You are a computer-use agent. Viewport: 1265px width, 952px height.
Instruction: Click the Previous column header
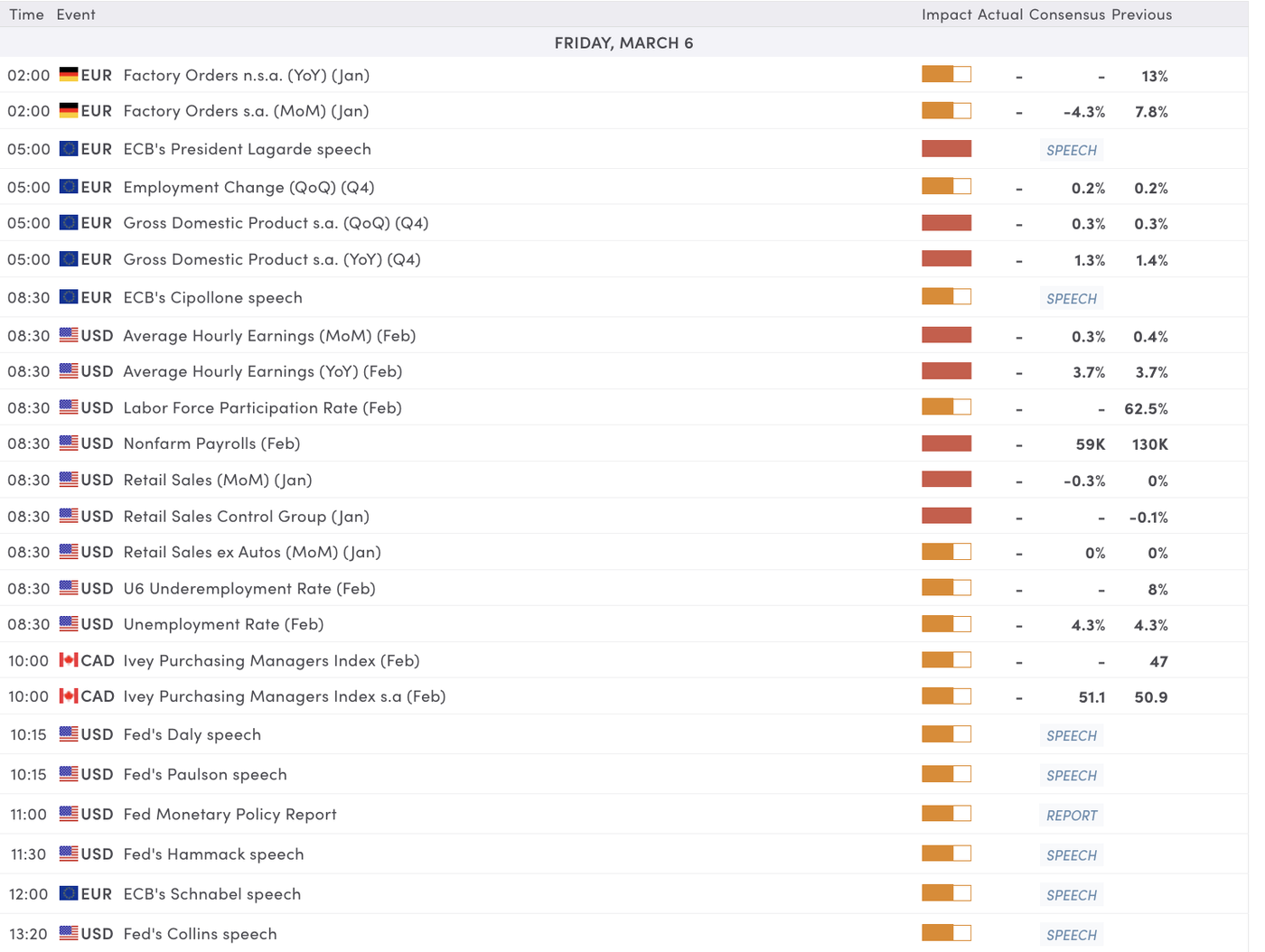tap(1142, 14)
